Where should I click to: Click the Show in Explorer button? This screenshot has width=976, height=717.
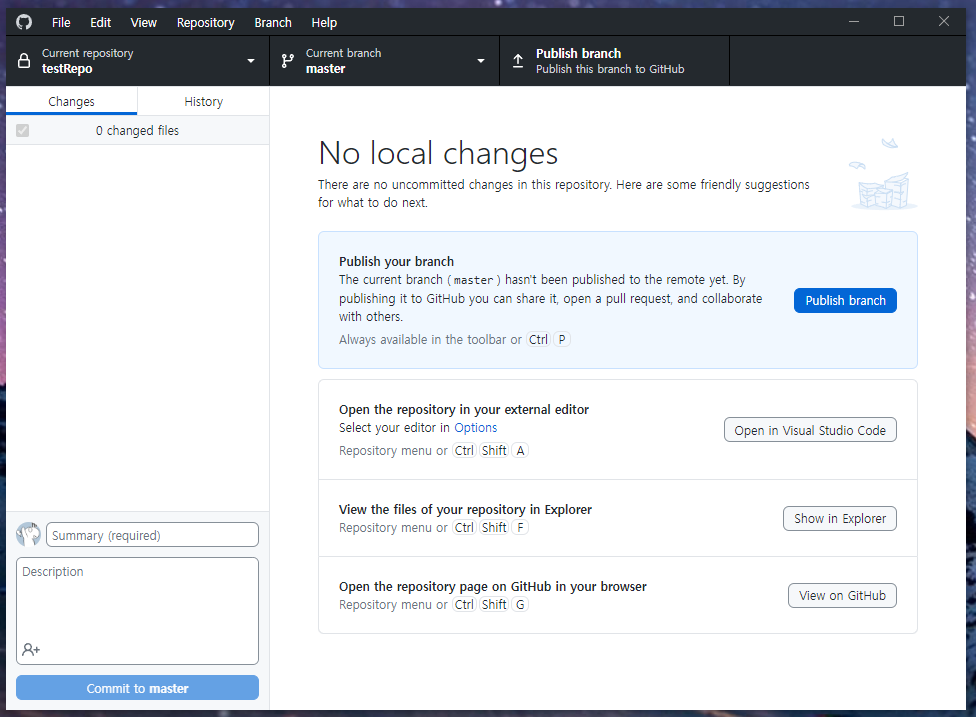[840, 518]
